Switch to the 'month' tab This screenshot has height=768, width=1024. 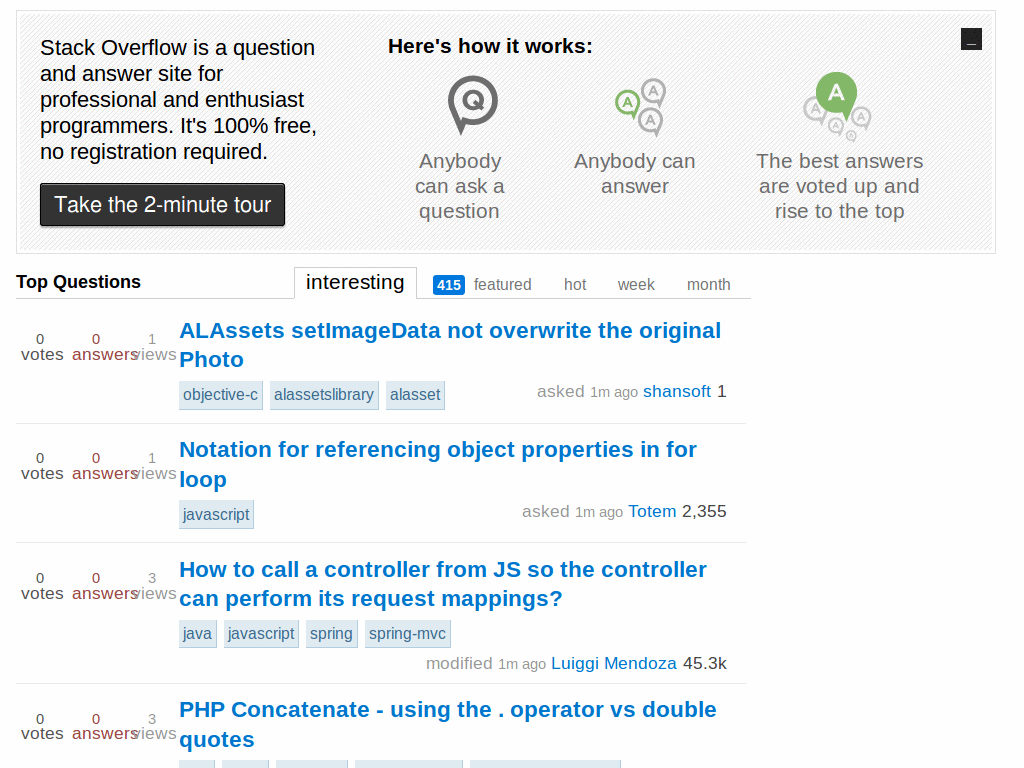pos(708,285)
